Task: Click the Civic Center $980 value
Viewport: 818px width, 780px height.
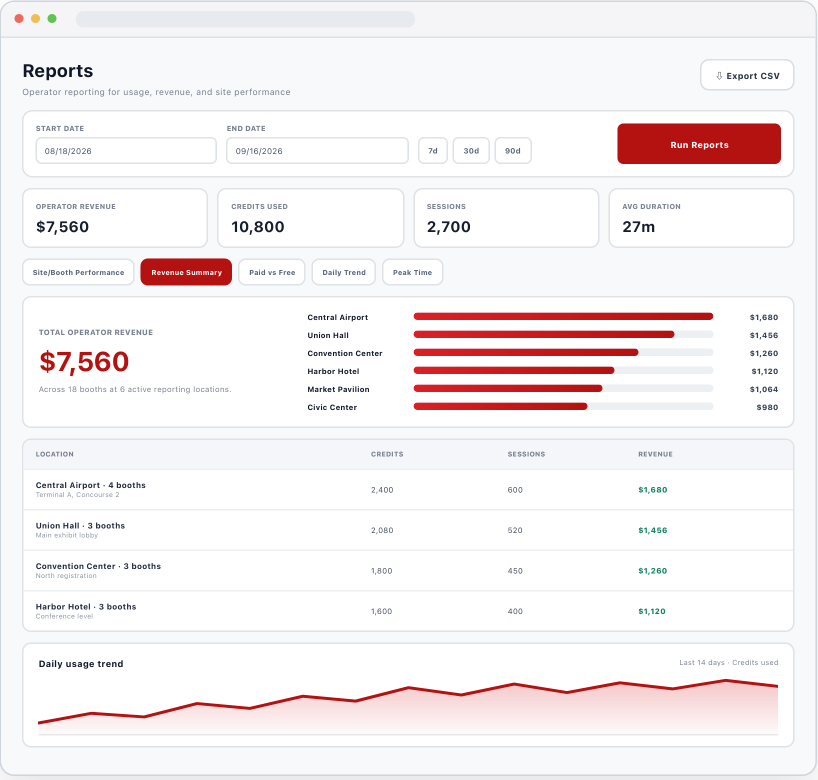Action: (x=767, y=407)
